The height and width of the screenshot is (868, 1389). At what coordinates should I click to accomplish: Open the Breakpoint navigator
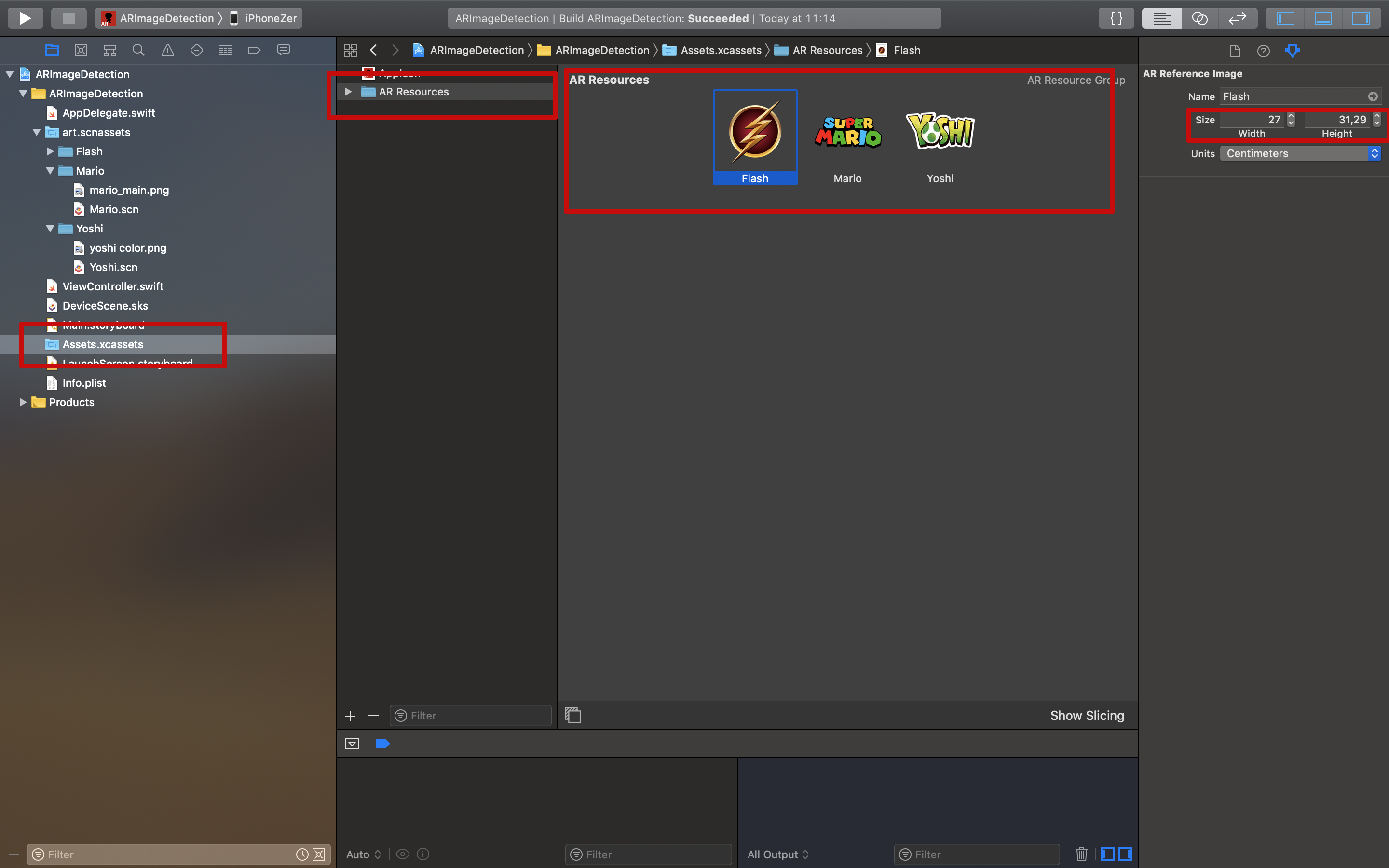[254, 50]
